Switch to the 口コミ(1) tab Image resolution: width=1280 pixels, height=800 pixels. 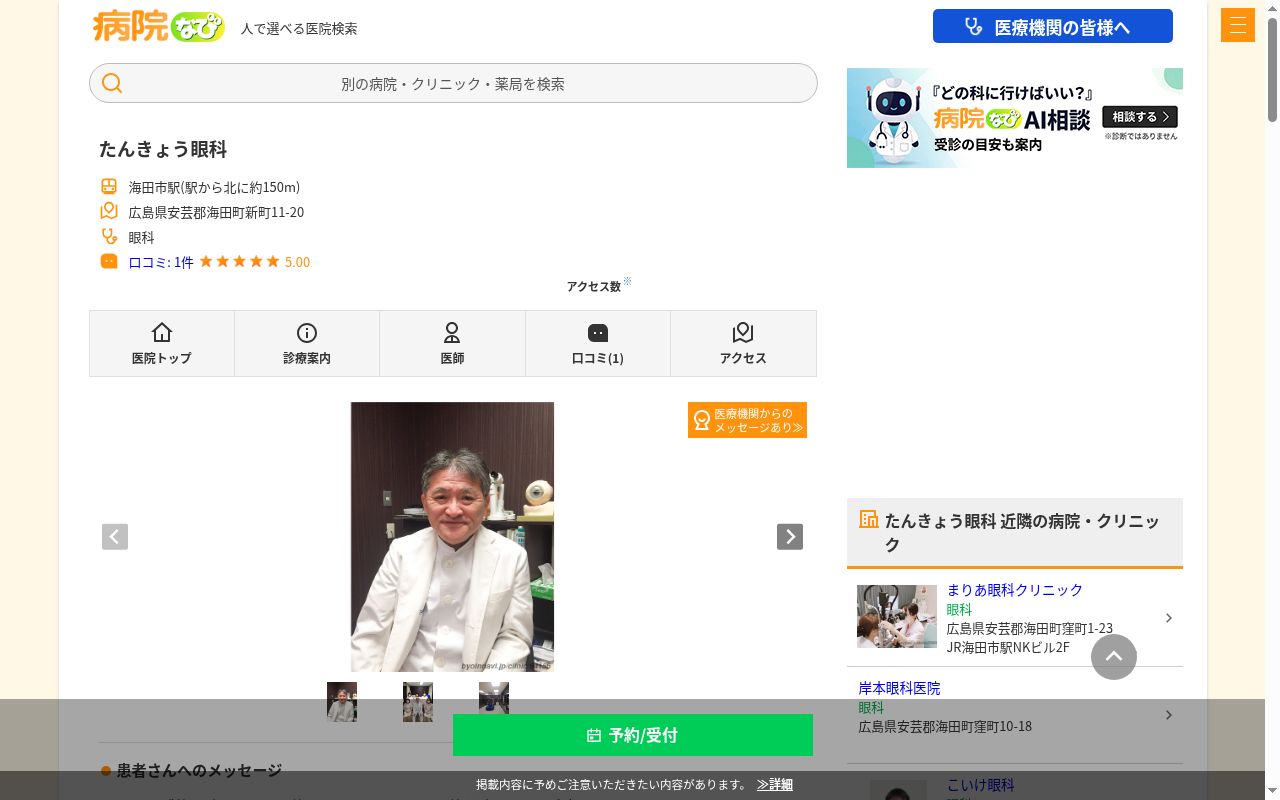click(x=598, y=343)
